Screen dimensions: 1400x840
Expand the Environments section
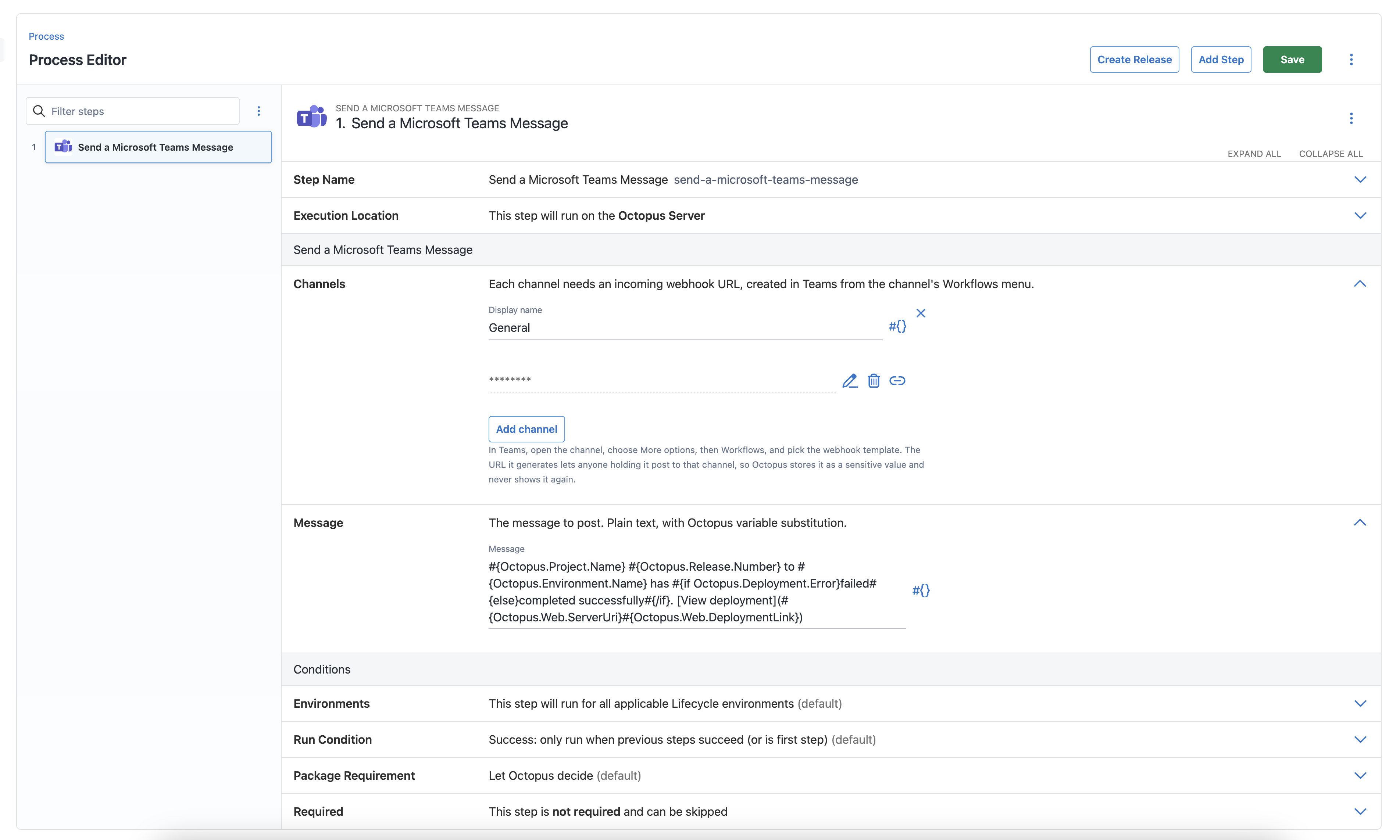(x=1360, y=704)
